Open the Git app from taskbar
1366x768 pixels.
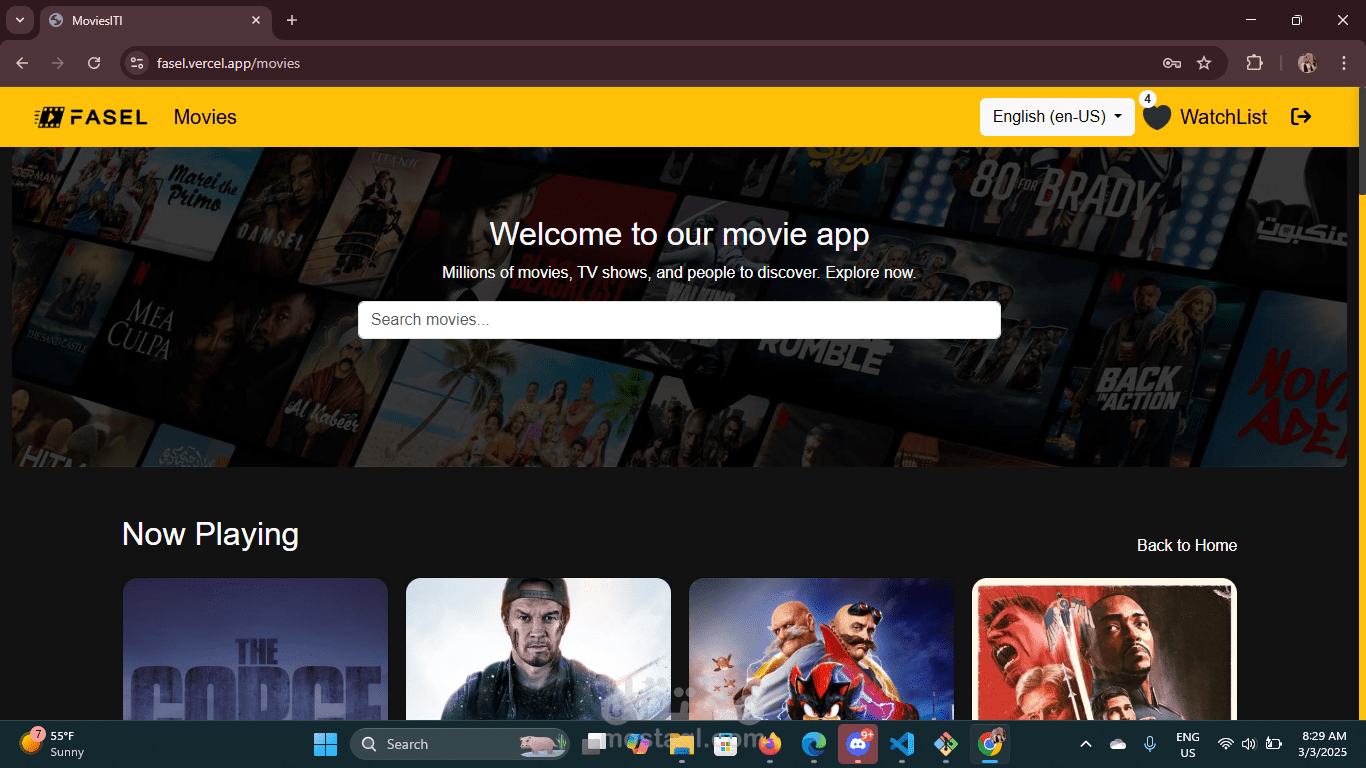pos(946,744)
